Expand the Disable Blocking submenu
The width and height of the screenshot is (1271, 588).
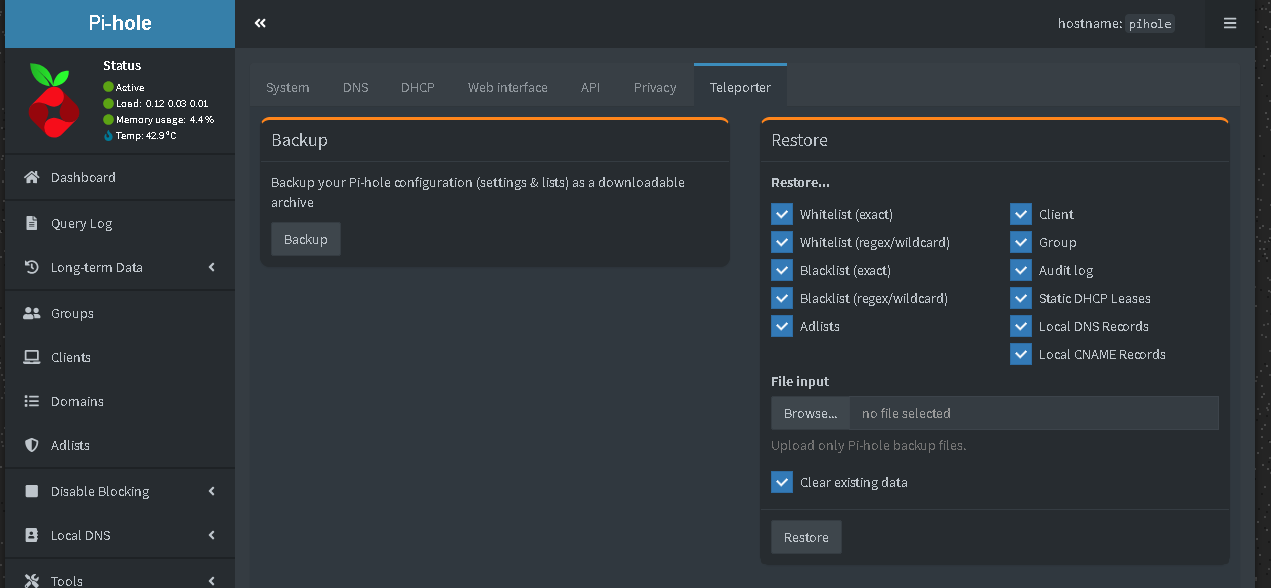pyautogui.click(x=212, y=491)
